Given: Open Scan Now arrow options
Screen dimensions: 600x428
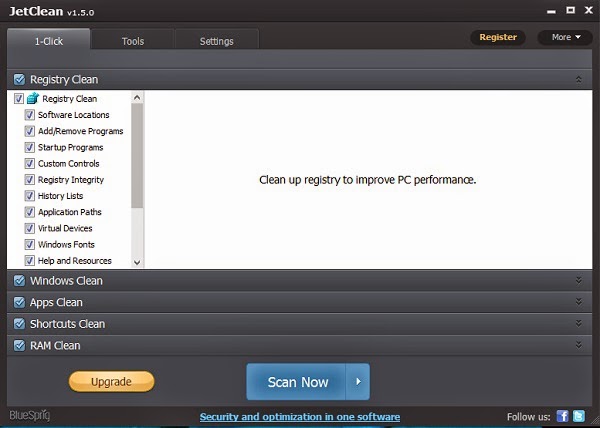Looking at the screenshot, I should [358, 381].
